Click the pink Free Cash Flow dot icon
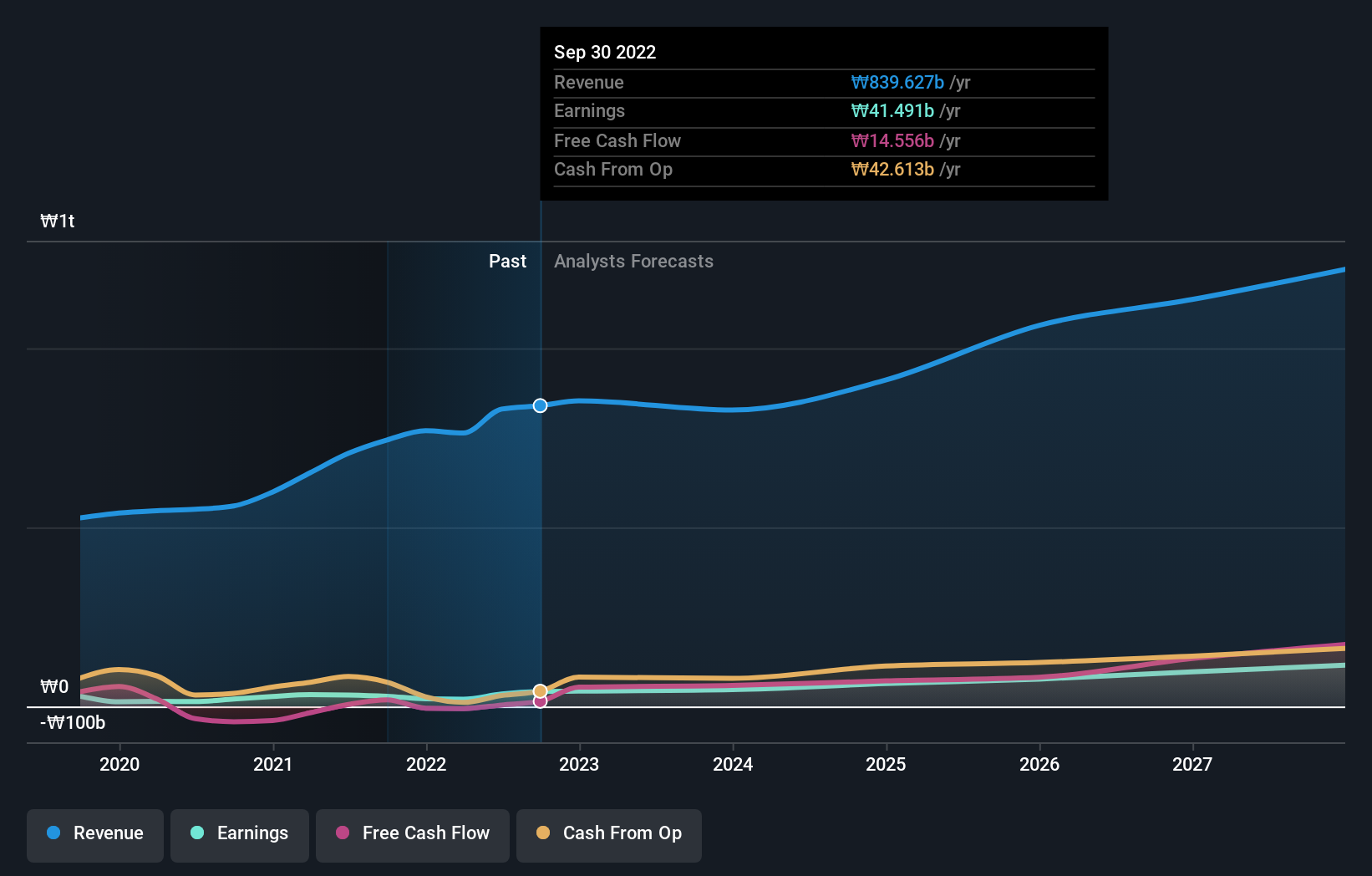The height and width of the screenshot is (876, 1372). tap(343, 833)
